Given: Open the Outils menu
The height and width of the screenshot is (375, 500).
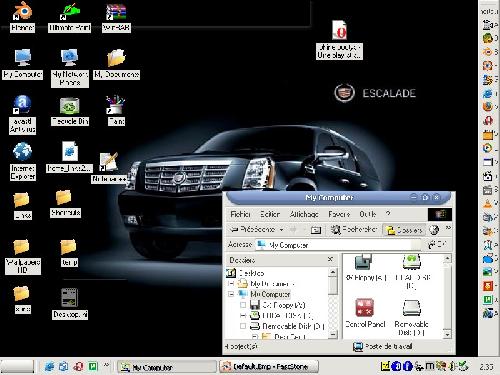Looking at the screenshot, I should (368, 214).
